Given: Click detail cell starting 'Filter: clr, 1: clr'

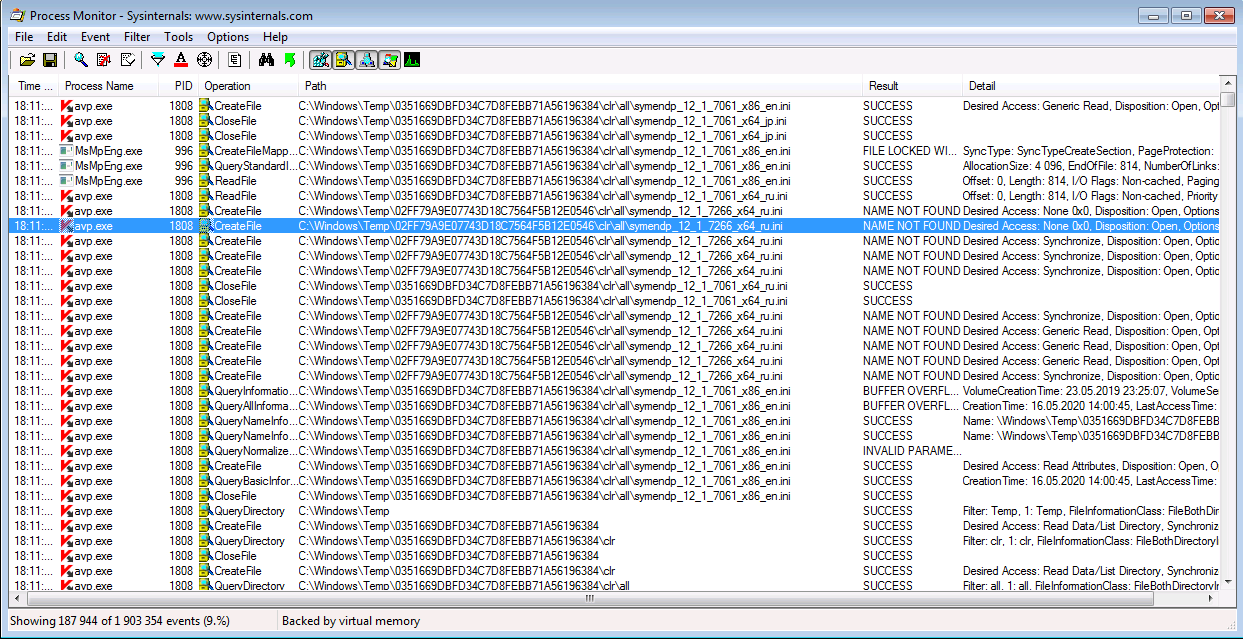Looking at the screenshot, I should pyautogui.click(x=1091, y=541).
